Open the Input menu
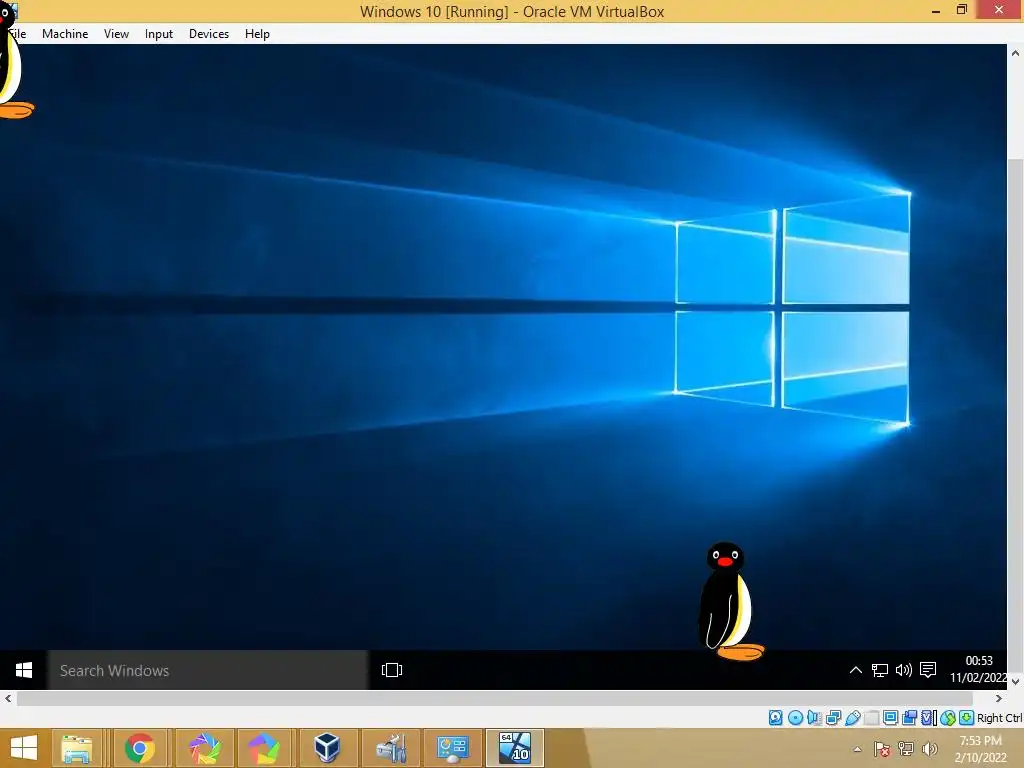The width and height of the screenshot is (1024, 768). coord(159,34)
